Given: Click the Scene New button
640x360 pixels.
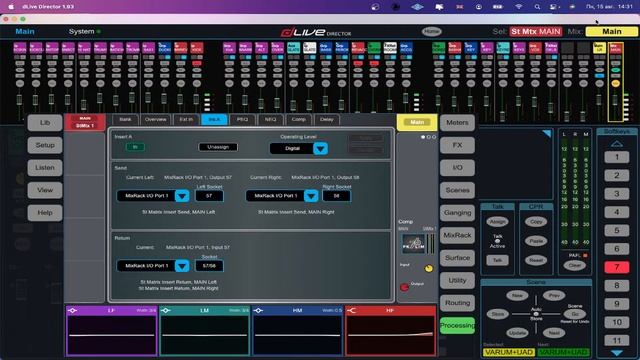Looking at the screenshot, I should click(x=517, y=296).
